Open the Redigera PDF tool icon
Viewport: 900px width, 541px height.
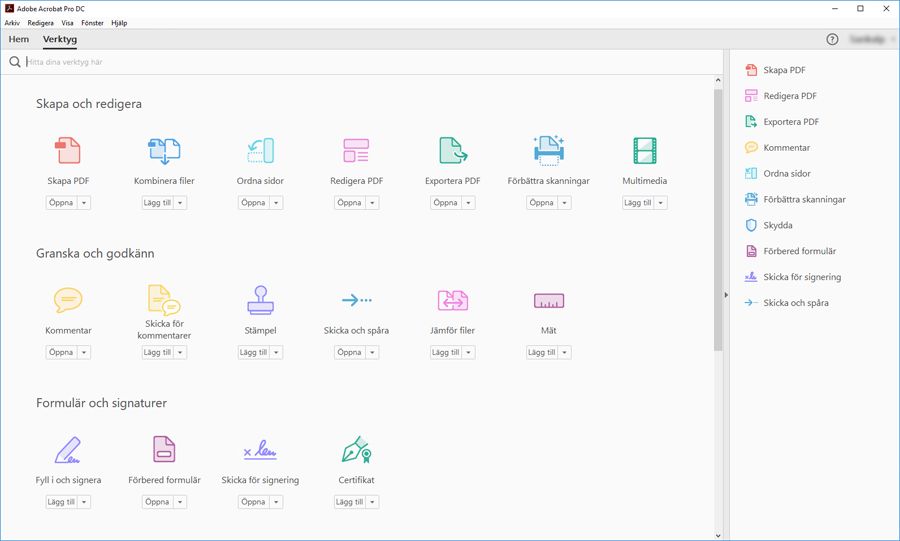(356, 150)
